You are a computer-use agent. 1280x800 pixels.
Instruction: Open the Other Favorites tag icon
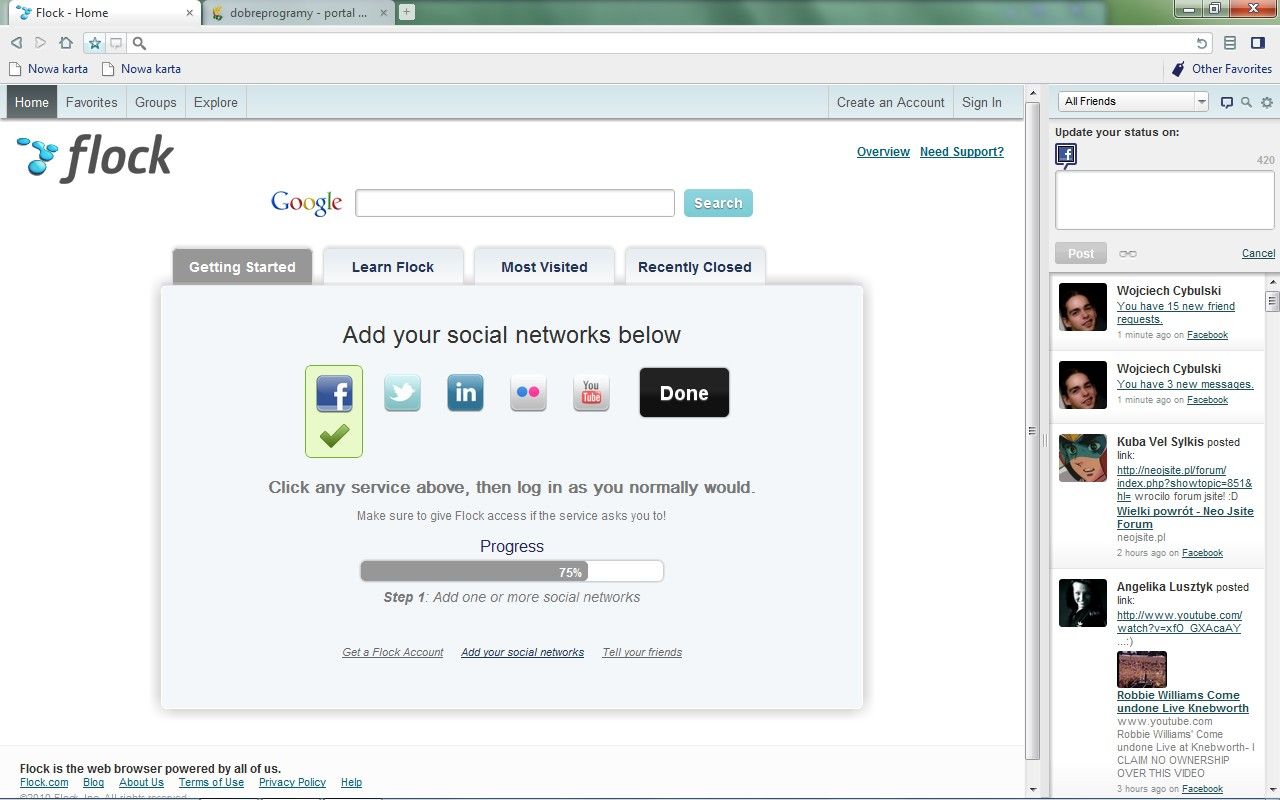1179,69
